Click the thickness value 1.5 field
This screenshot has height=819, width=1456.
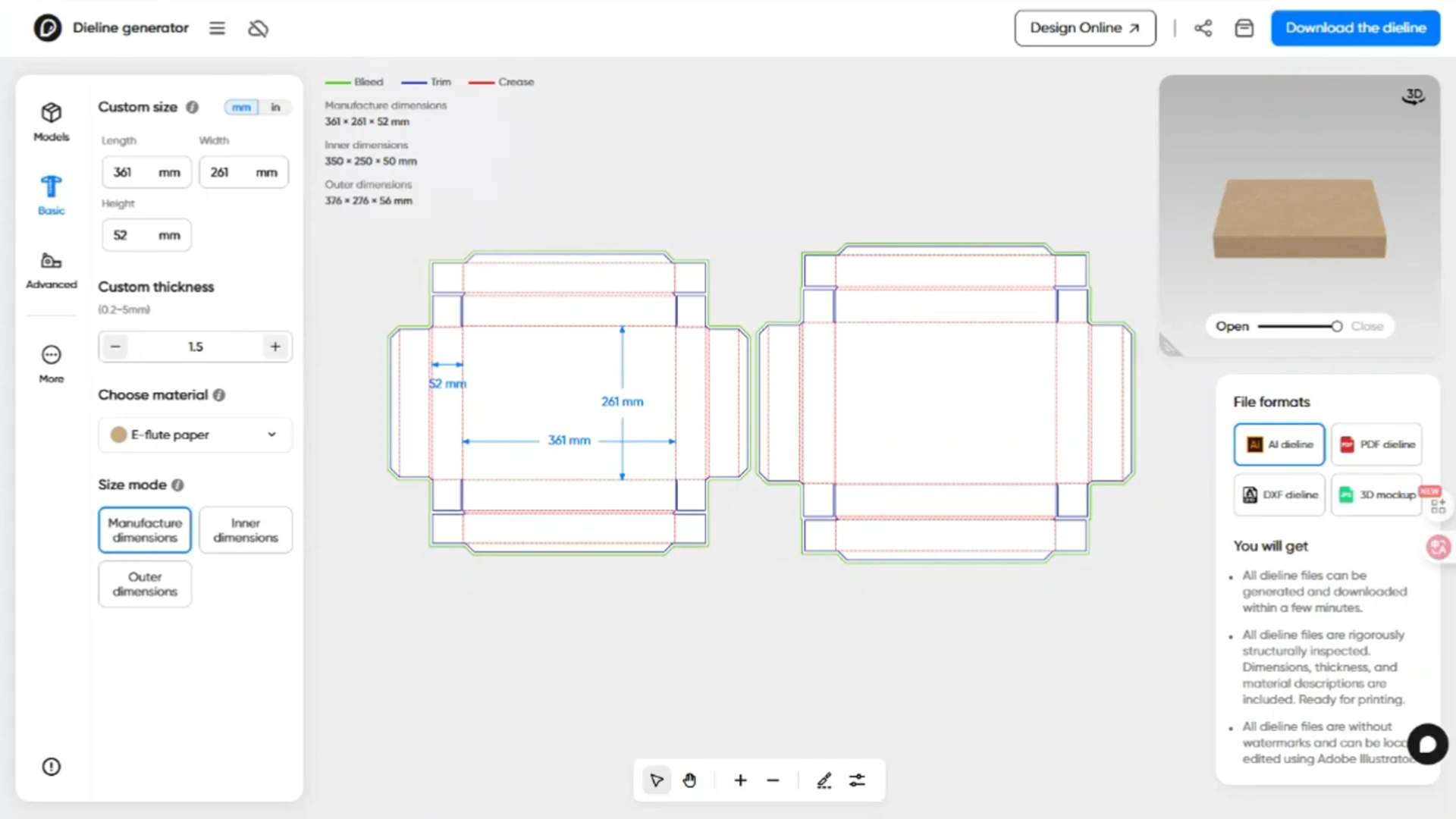196,347
